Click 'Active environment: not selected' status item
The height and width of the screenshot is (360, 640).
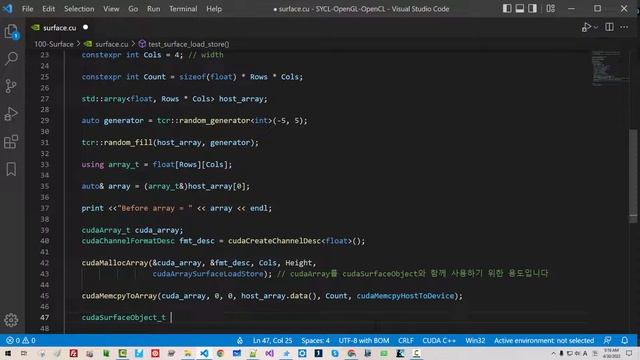(544, 340)
